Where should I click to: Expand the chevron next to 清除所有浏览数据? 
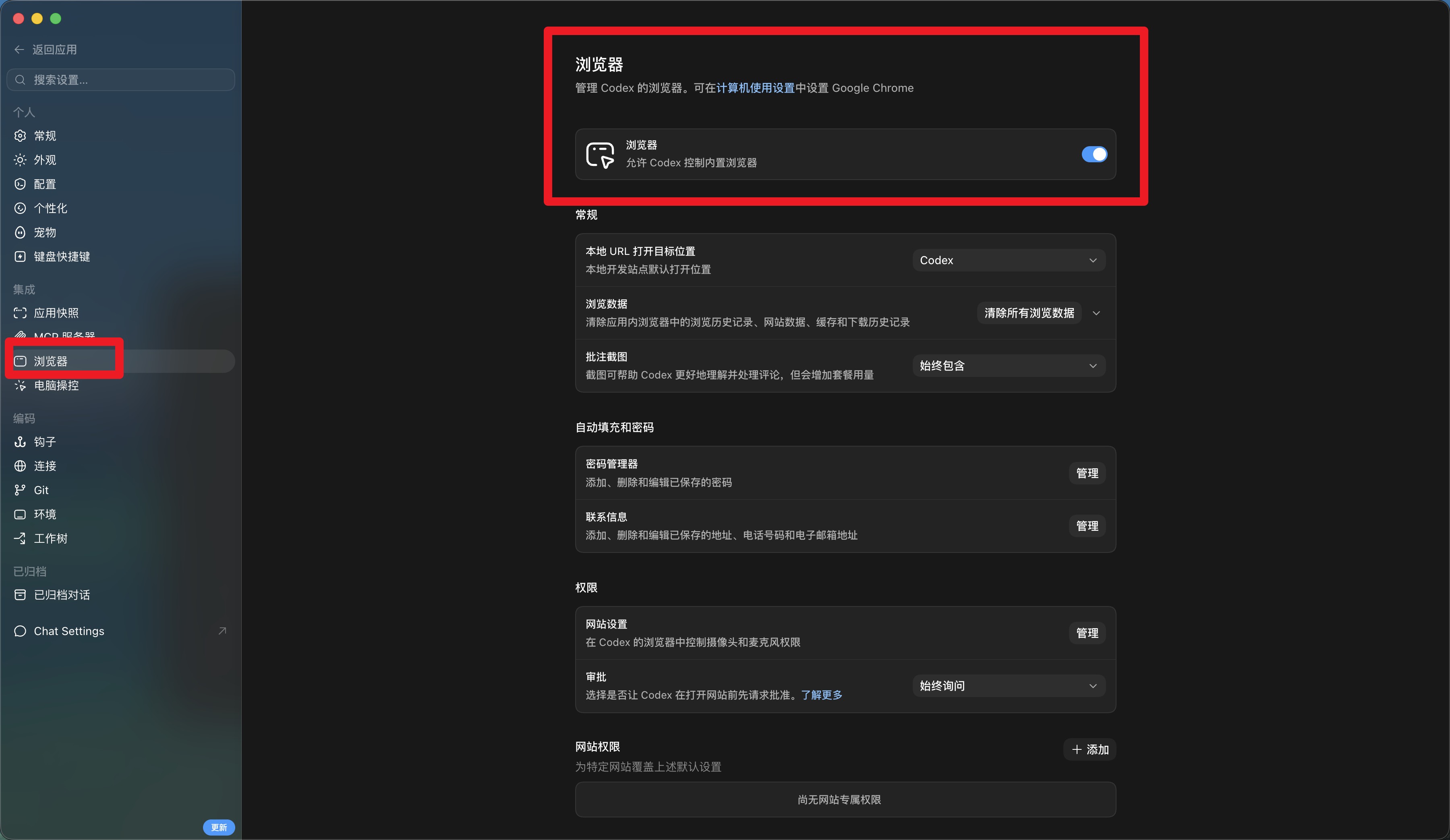[x=1096, y=314]
